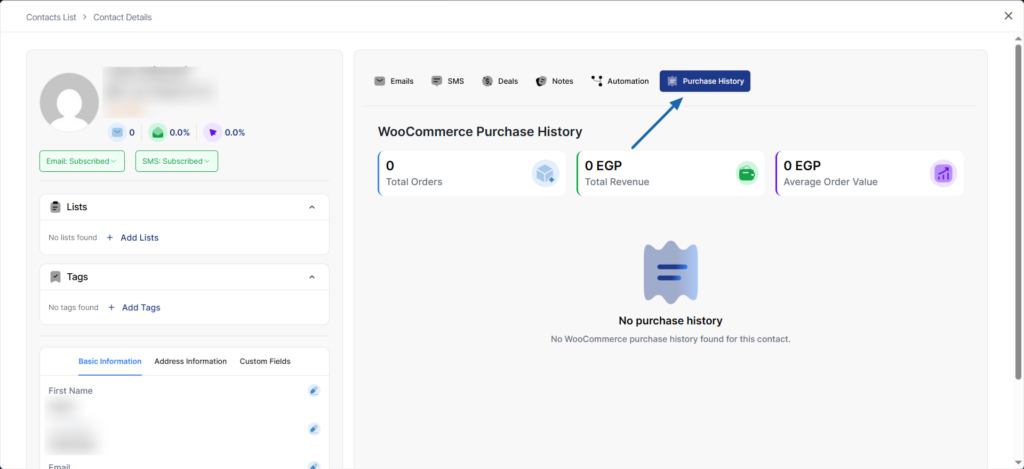
Task: Open the SMS: Subscribed status dropdown
Action: click(176, 161)
